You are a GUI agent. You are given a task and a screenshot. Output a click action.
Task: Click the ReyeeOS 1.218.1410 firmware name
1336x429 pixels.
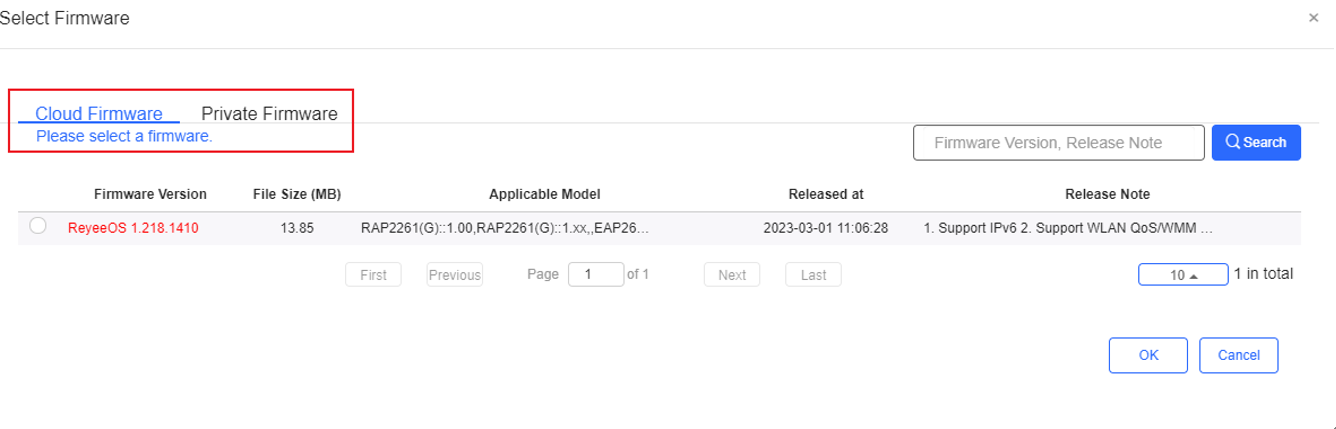133,228
